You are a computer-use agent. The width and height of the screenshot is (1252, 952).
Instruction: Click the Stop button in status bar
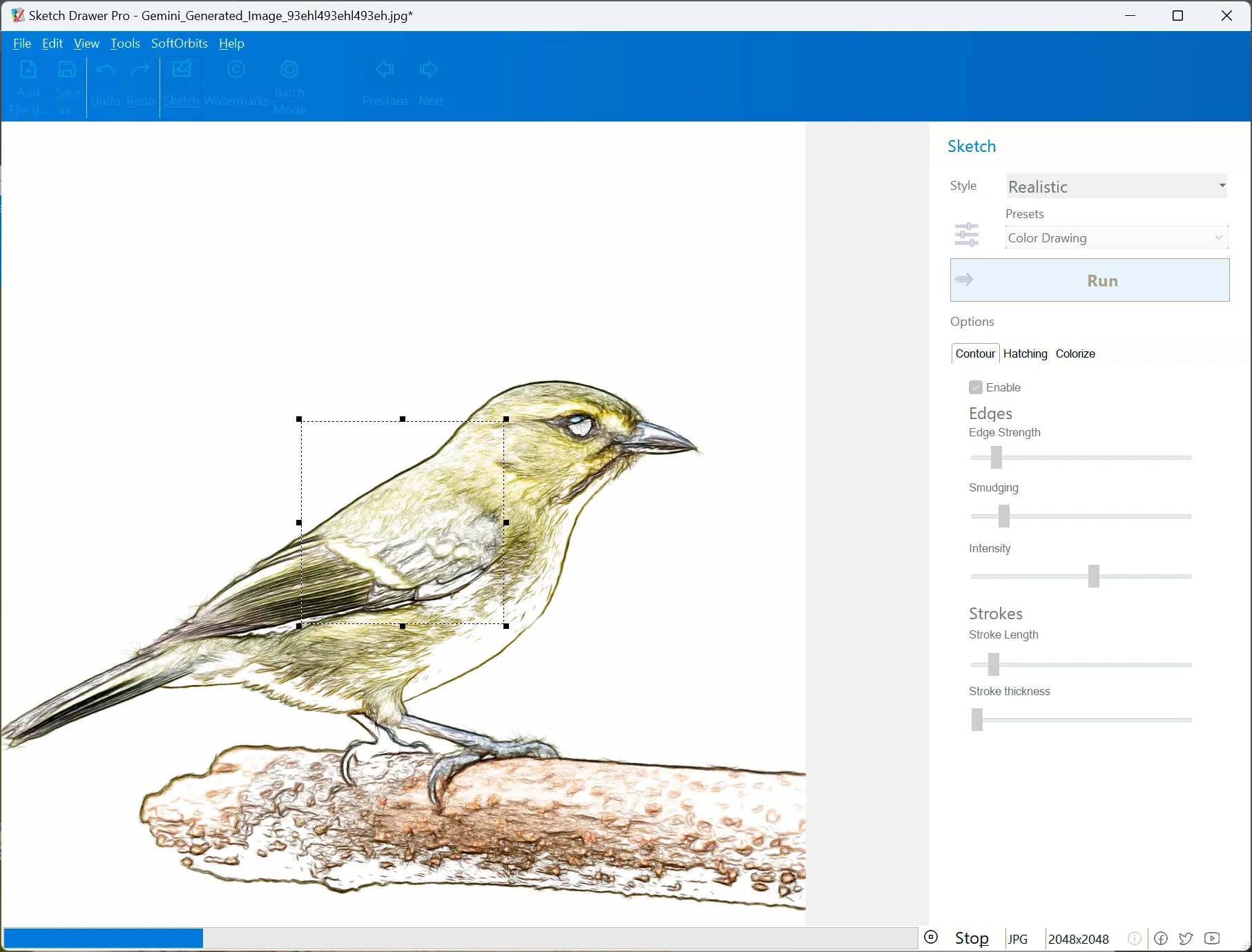tap(972, 938)
